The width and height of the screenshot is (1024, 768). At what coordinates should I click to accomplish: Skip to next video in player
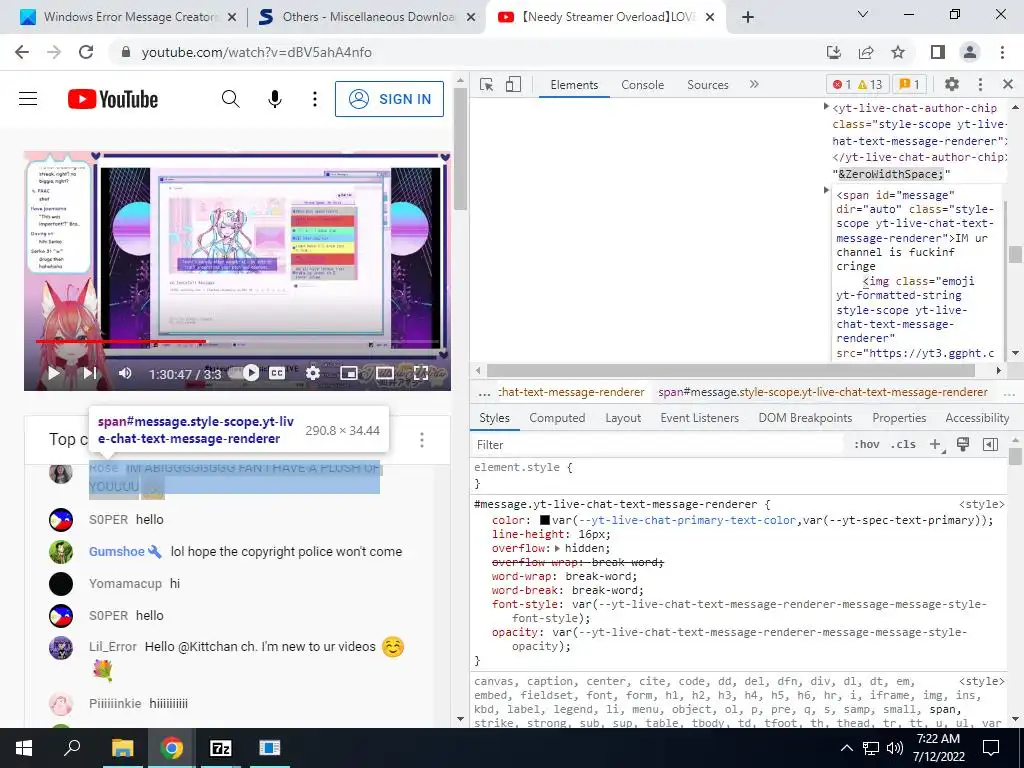click(x=89, y=373)
